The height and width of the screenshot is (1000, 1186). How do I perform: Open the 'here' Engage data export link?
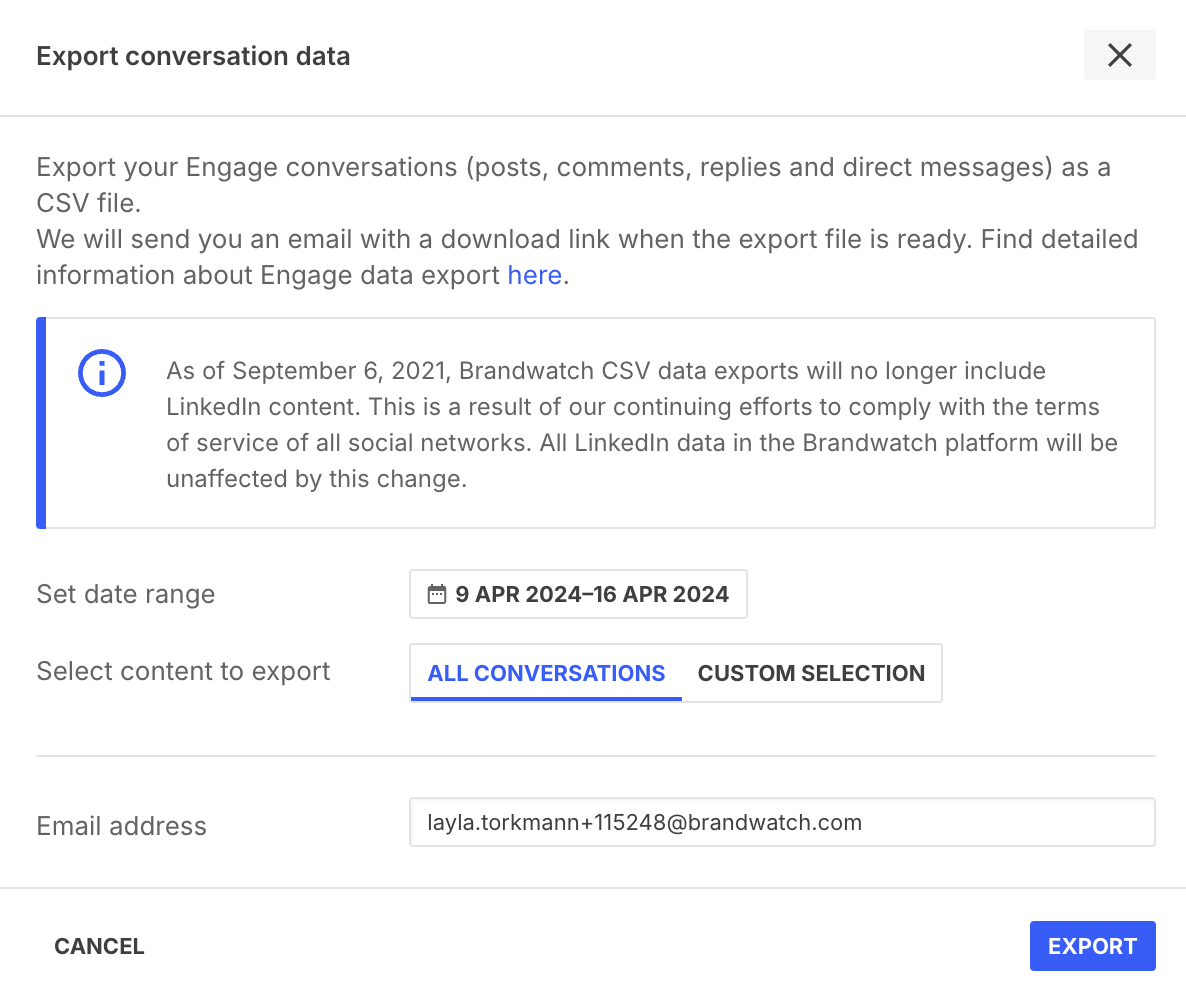(534, 275)
